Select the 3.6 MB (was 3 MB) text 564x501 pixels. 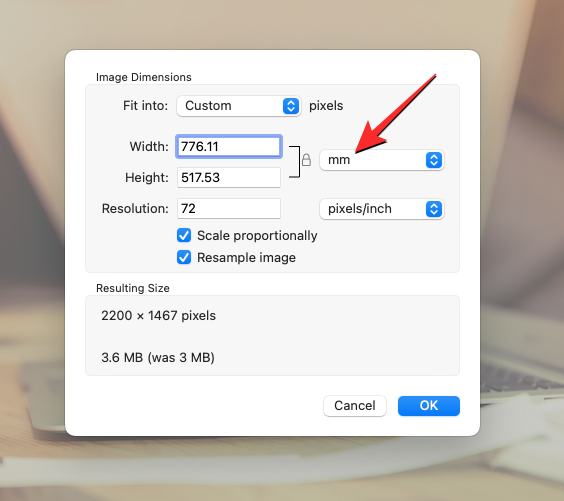tap(158, 357)
